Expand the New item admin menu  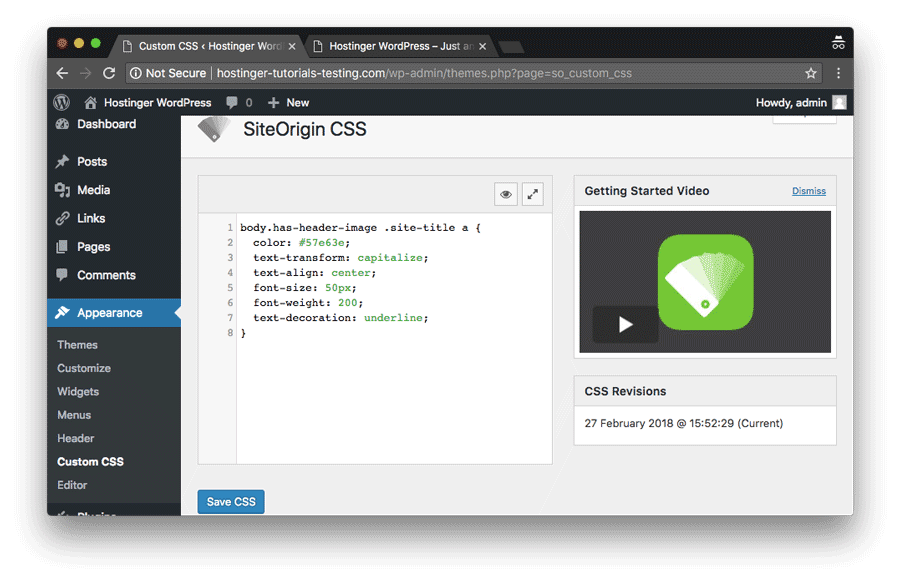(x=288, y=101)
